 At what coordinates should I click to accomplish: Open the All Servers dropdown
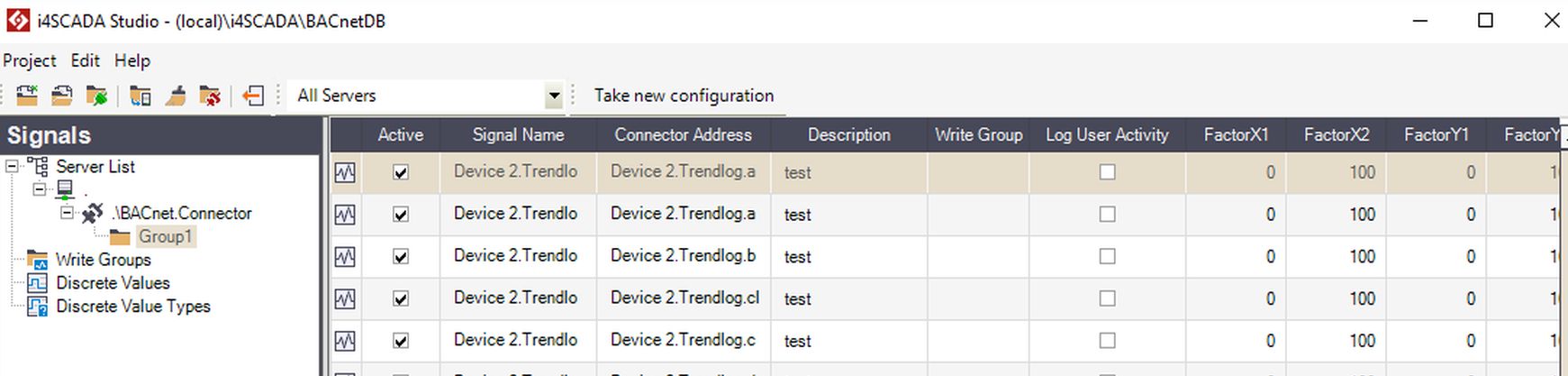click(554, 96)
